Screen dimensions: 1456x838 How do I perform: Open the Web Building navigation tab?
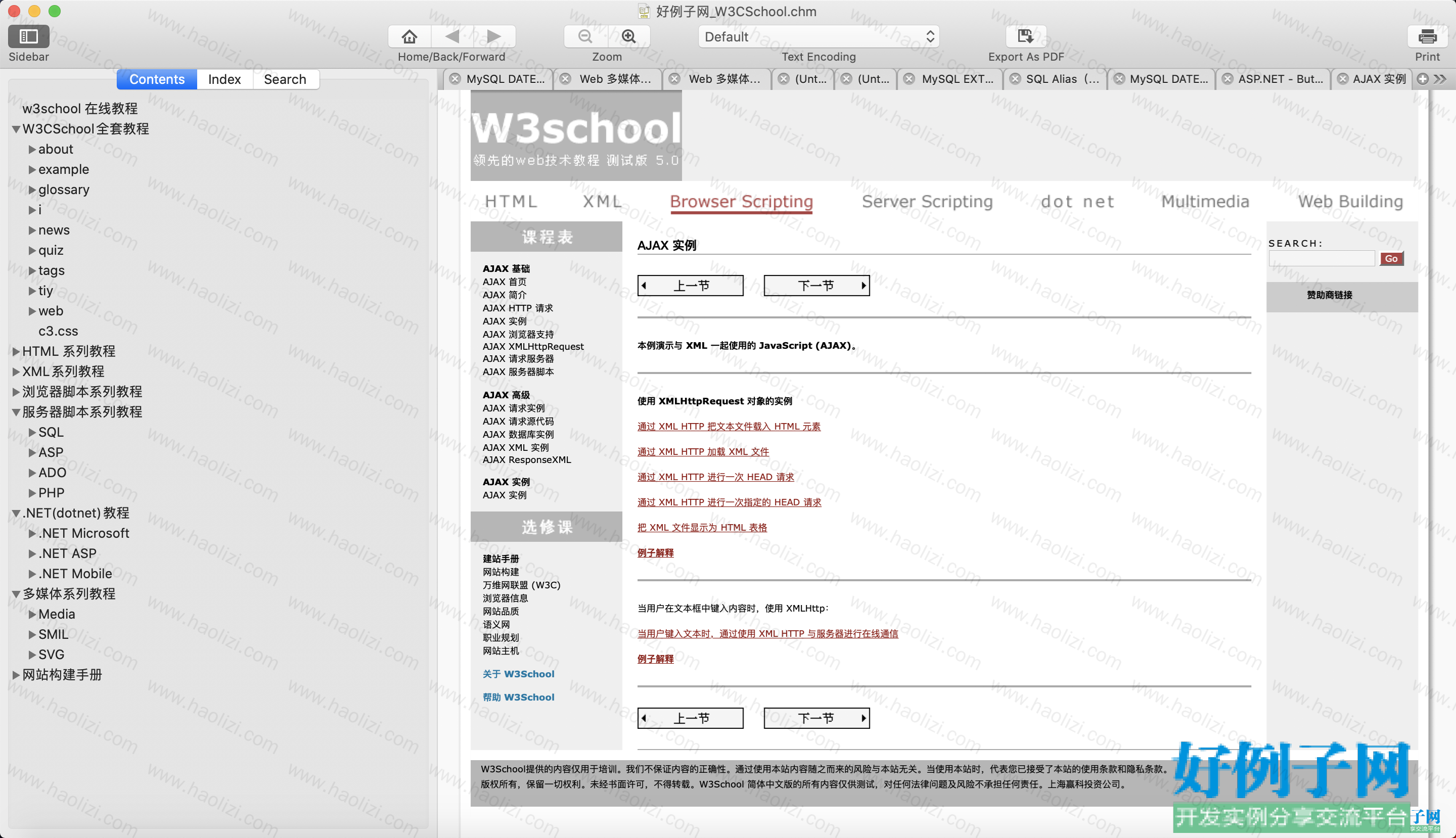[1350, 202]
